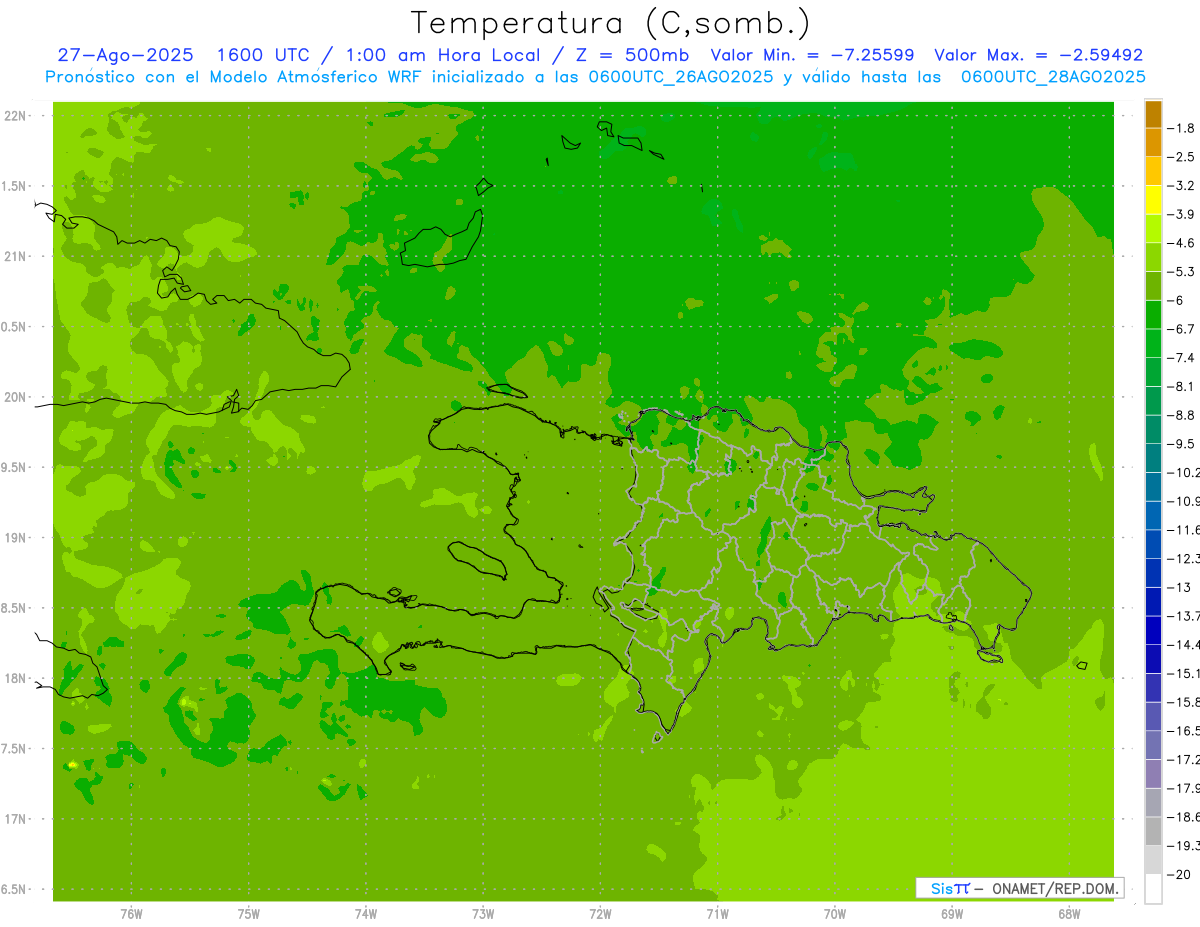Click the '69W' longitude label
Image resolution: width=1200 pixels, height=927 pixels.
(x=952, y=914)
